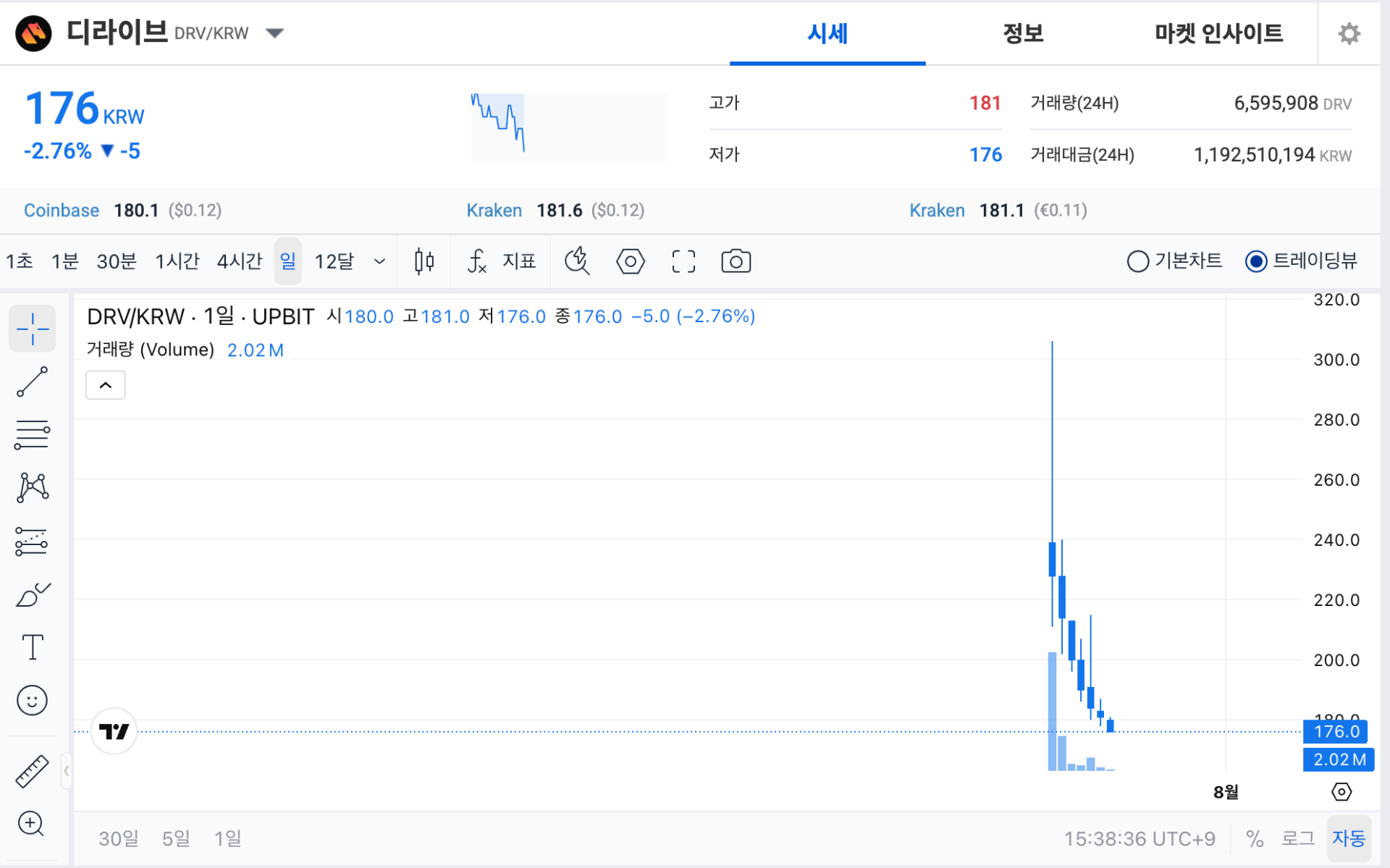Select the 1분 interval
The image size is (1390, 868).
64,261
